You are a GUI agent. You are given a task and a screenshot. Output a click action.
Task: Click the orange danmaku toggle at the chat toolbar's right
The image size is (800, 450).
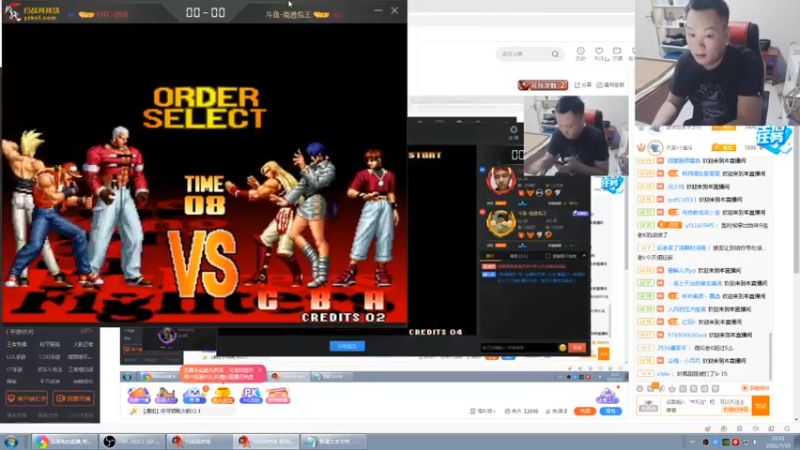pyautogui.click(x=756, y=388)
